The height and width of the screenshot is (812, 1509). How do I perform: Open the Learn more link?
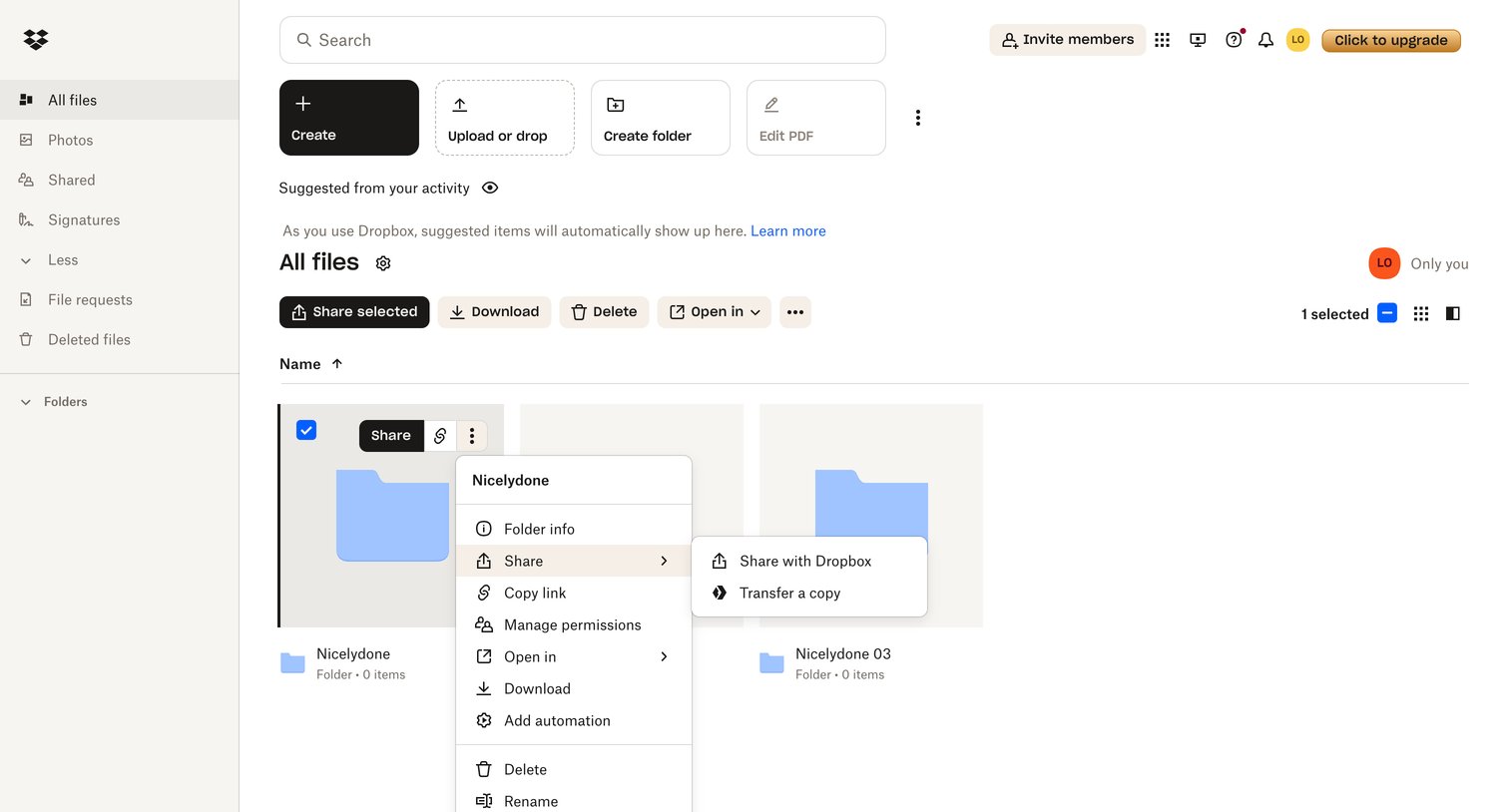(x=788, y=230)
